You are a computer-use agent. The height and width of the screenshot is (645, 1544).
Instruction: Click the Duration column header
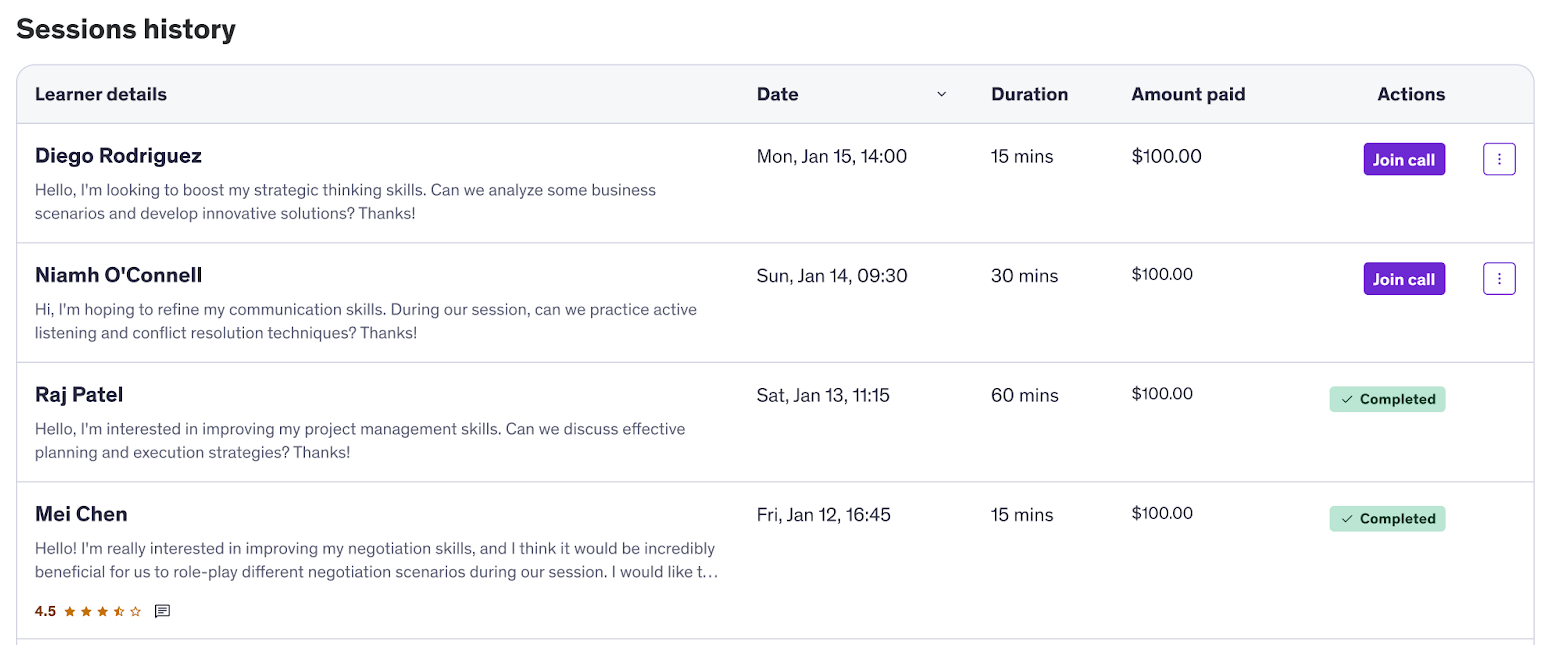(1029, 93)
